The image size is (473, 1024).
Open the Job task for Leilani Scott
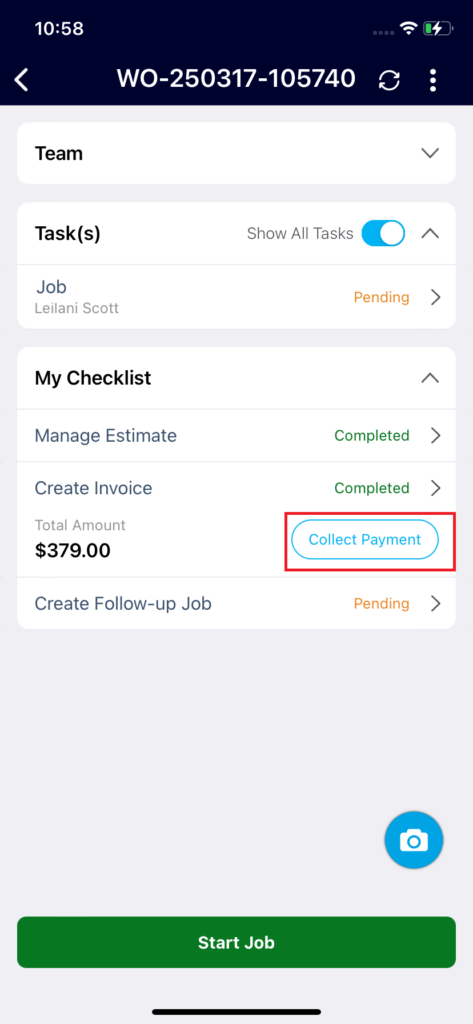[236, 297]
